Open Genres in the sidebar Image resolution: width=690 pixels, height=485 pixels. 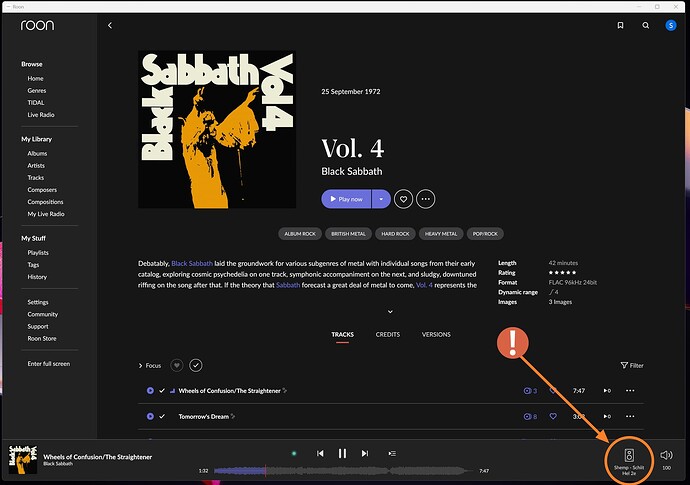point(37,90)
